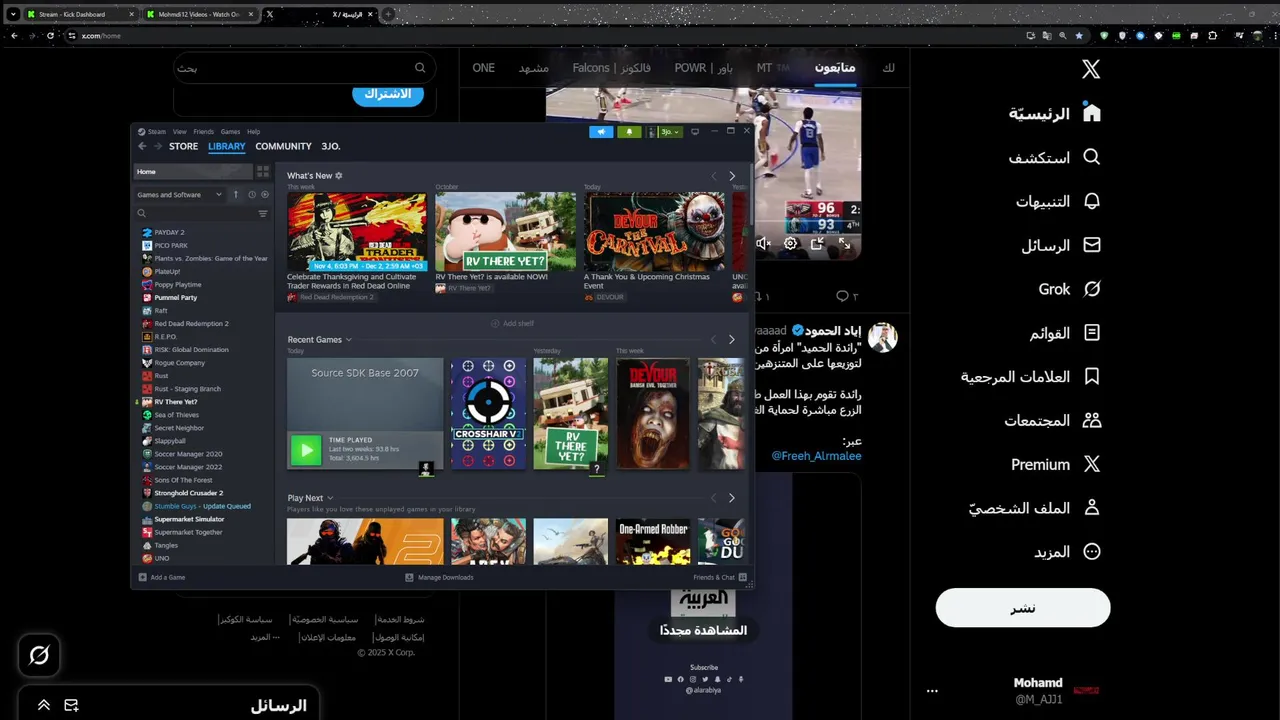Select Sea of Thieves in game list
Viewport: 1280px width, 720px height.
[x=177, y=415]
